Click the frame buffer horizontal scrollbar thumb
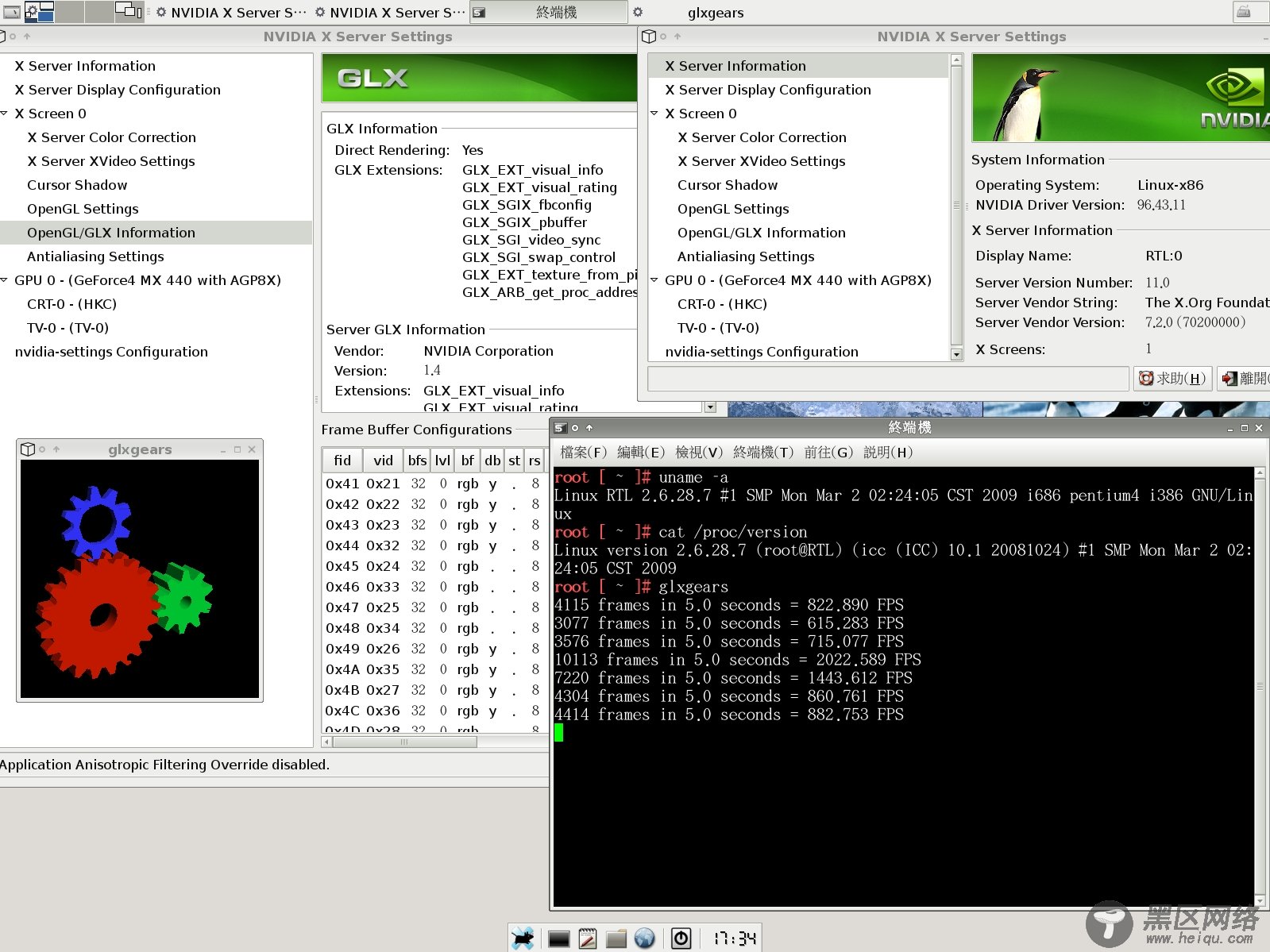Screen dimensions: 1270x952 [x=405, y=742]
